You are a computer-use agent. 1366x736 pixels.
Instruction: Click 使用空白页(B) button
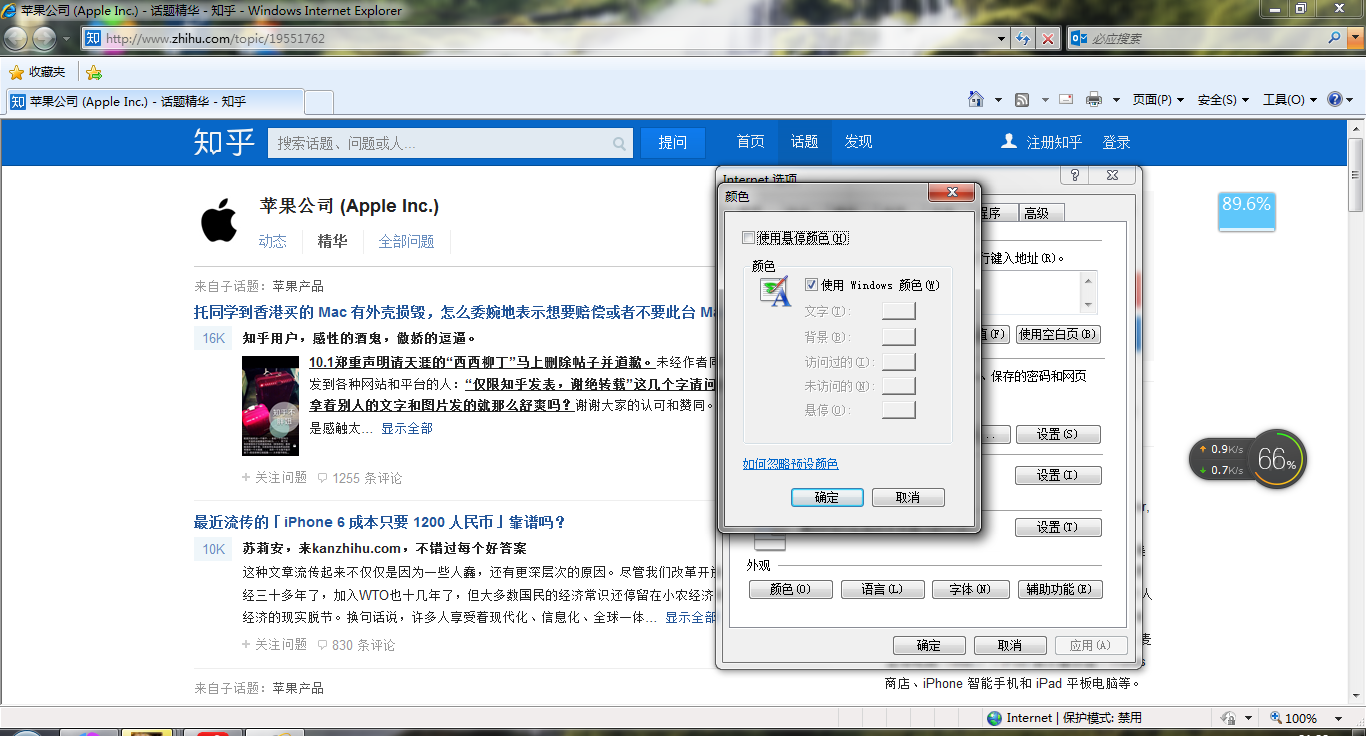[x=1058, y=334]
